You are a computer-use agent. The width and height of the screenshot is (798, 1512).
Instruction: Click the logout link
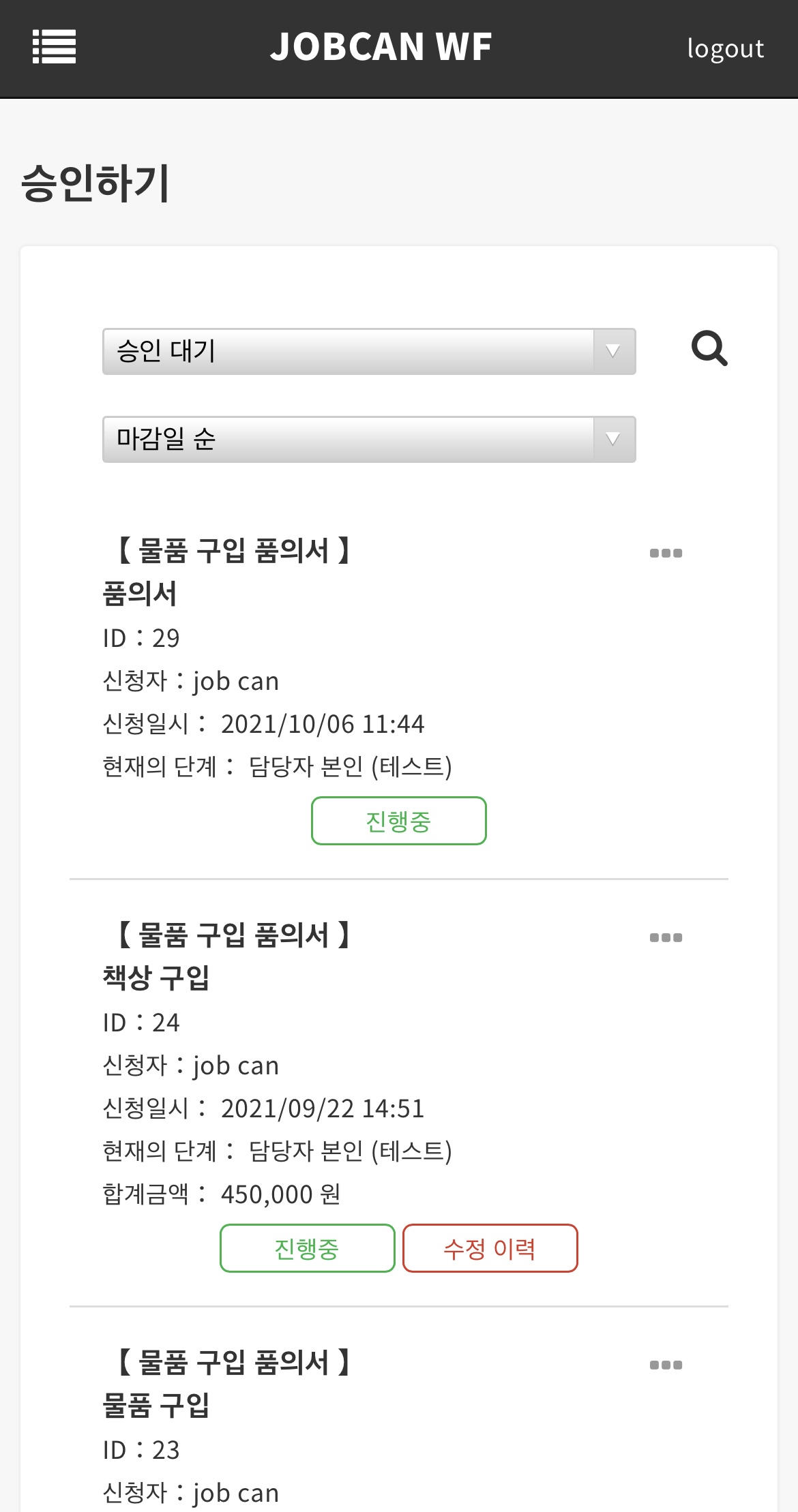tap(725, 48)
